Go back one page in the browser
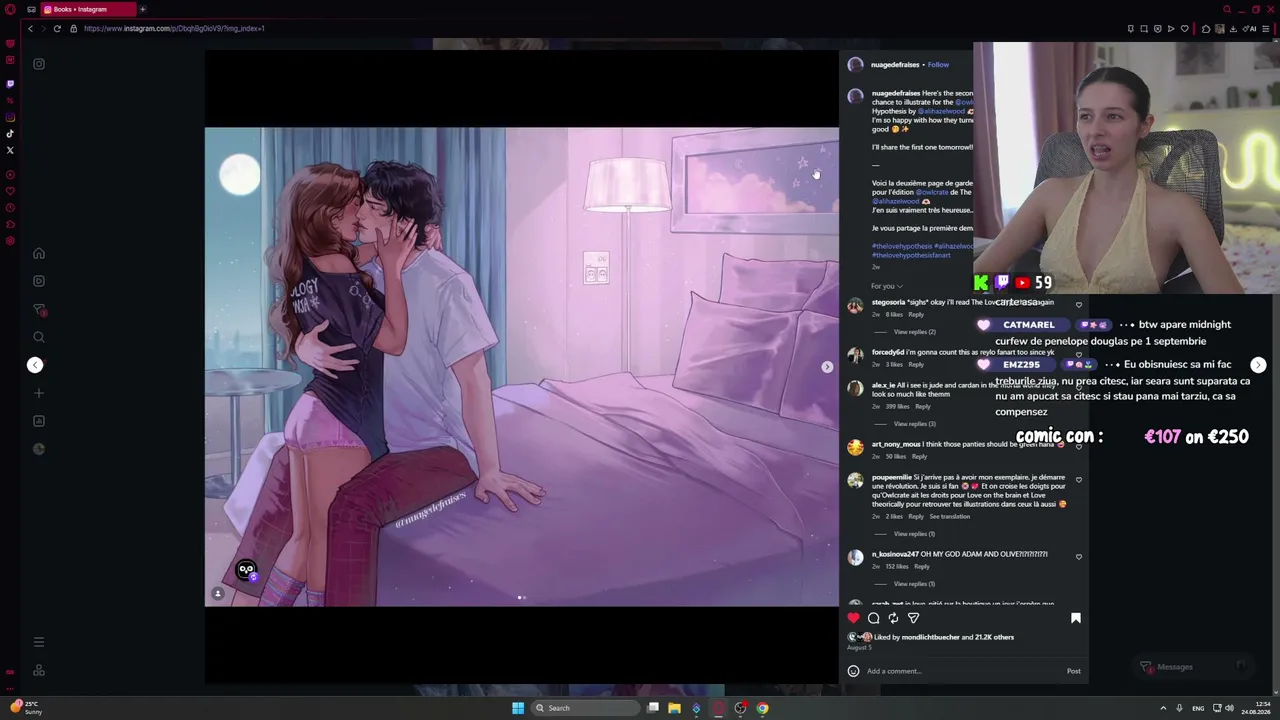The image size is (1280, 720). [31, 29]
